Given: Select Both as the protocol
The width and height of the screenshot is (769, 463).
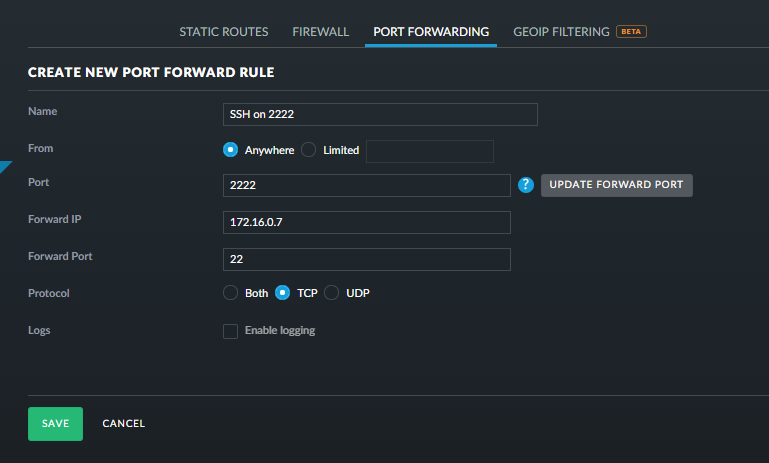Looking at the screenshot, I should (x=230, y=293).
